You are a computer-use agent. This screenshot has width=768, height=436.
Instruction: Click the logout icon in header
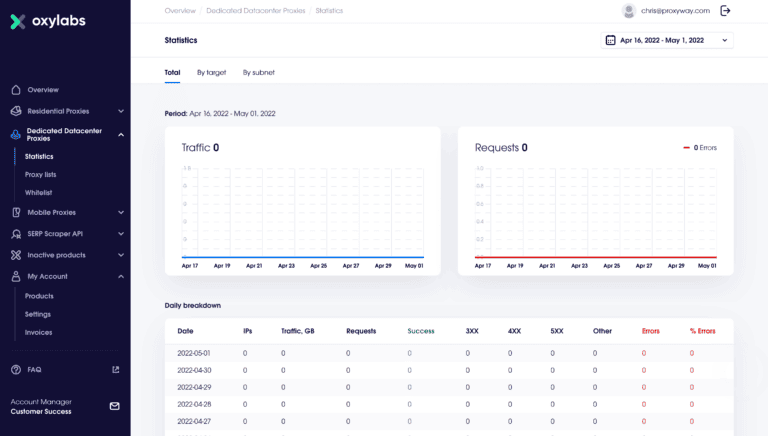[x=726, y=11]
